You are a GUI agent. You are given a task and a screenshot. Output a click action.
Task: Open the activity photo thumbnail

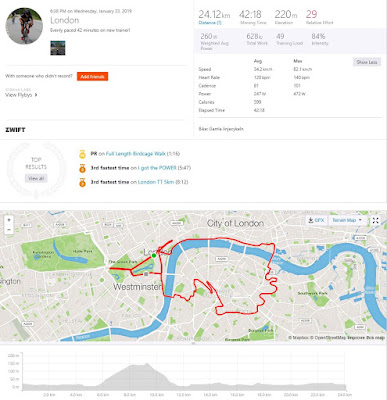pyautogui.click(x=58, y=48)
